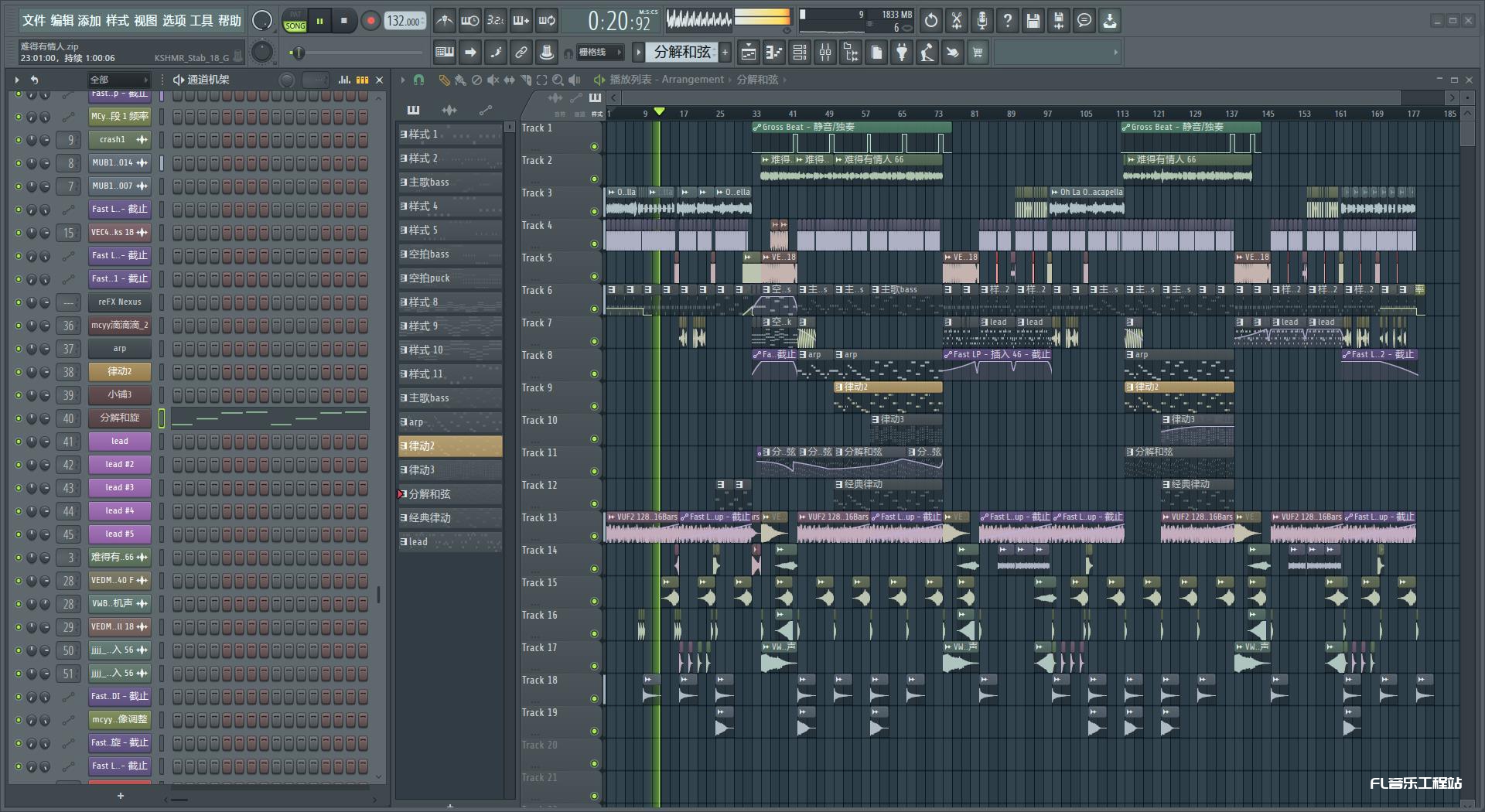Image resolution: width=1485 pixels, height=812 pixels.
Task: Open the piano roll view icon
Action: 774,53
